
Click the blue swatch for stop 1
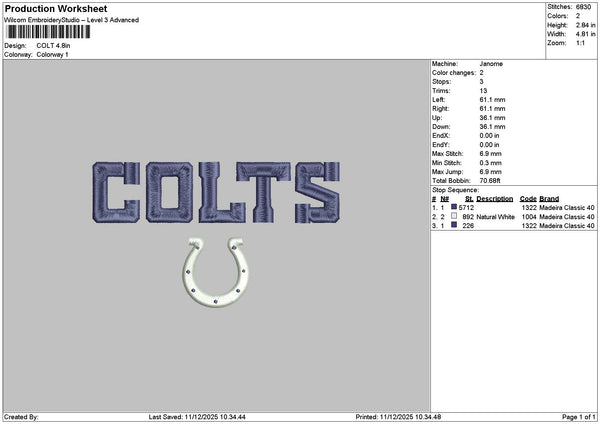(454, 207)
